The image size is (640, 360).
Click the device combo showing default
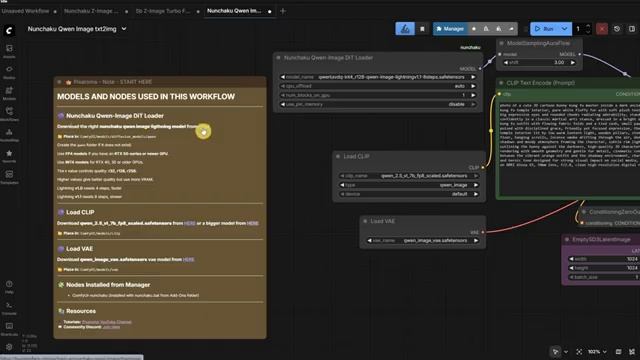pyautogui.click(x=409, y=194)
